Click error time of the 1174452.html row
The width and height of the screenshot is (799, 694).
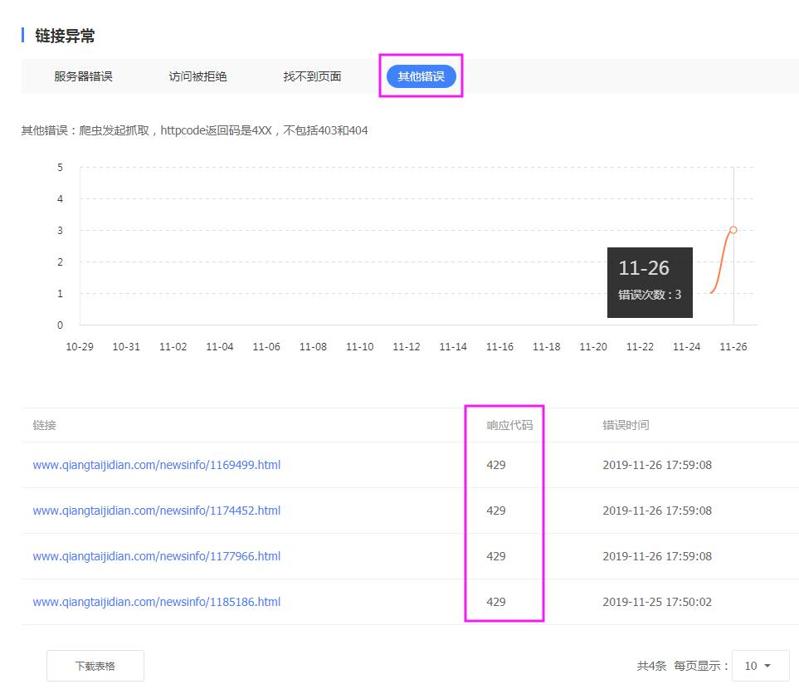click(657, 511)
